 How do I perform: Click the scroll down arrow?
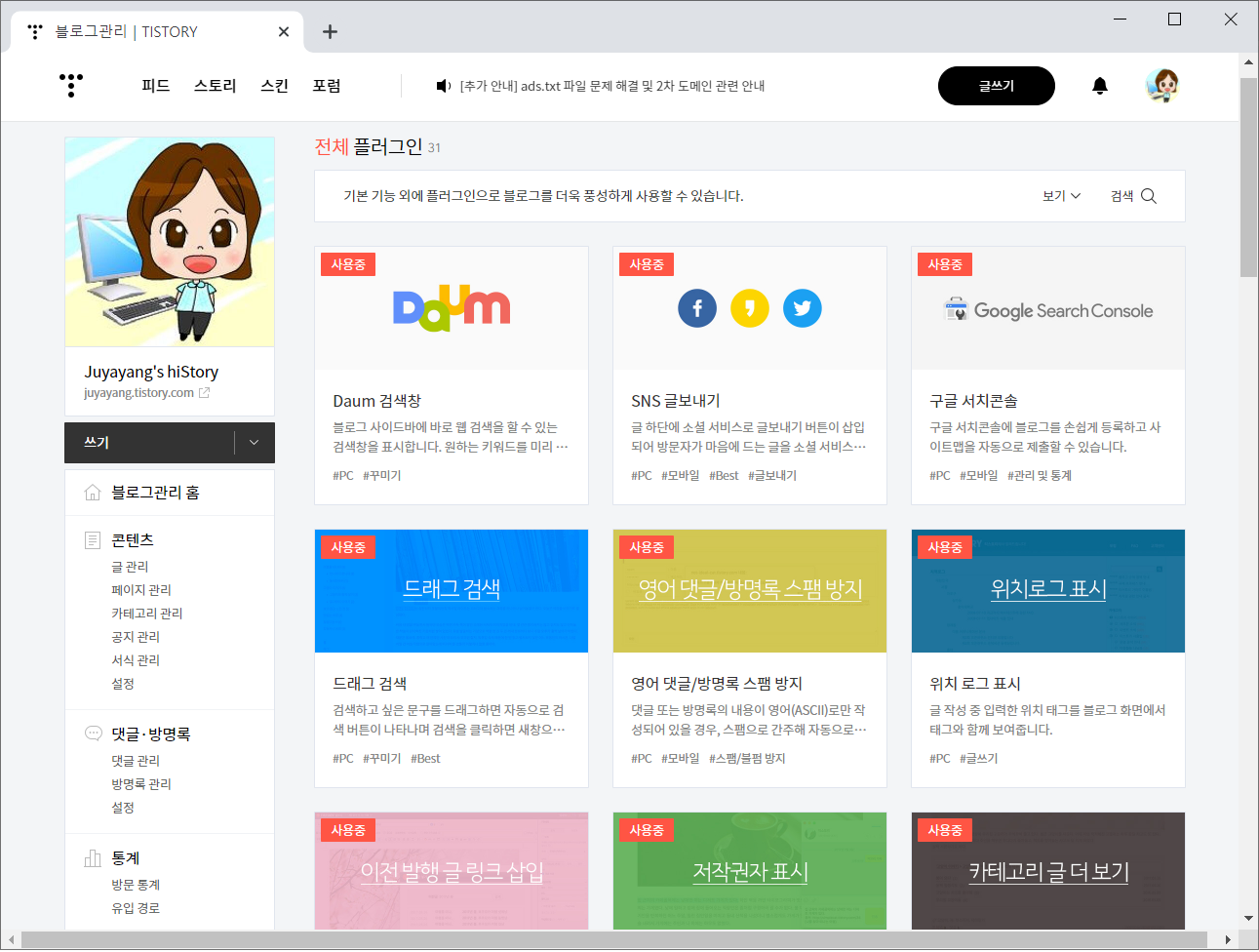[1248, 918]
